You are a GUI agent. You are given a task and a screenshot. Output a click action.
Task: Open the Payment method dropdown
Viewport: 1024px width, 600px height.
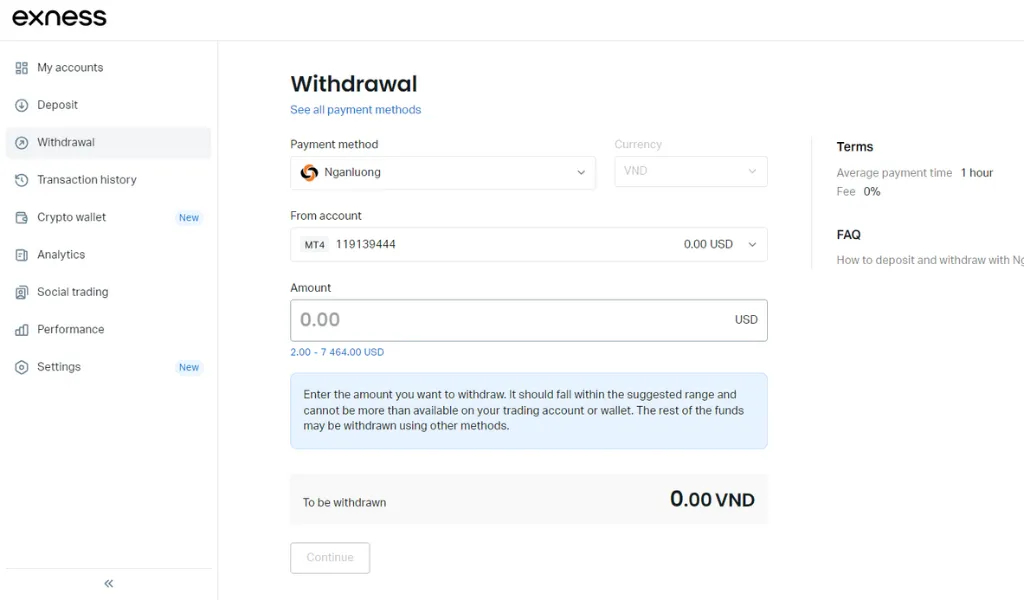(443, 172)
